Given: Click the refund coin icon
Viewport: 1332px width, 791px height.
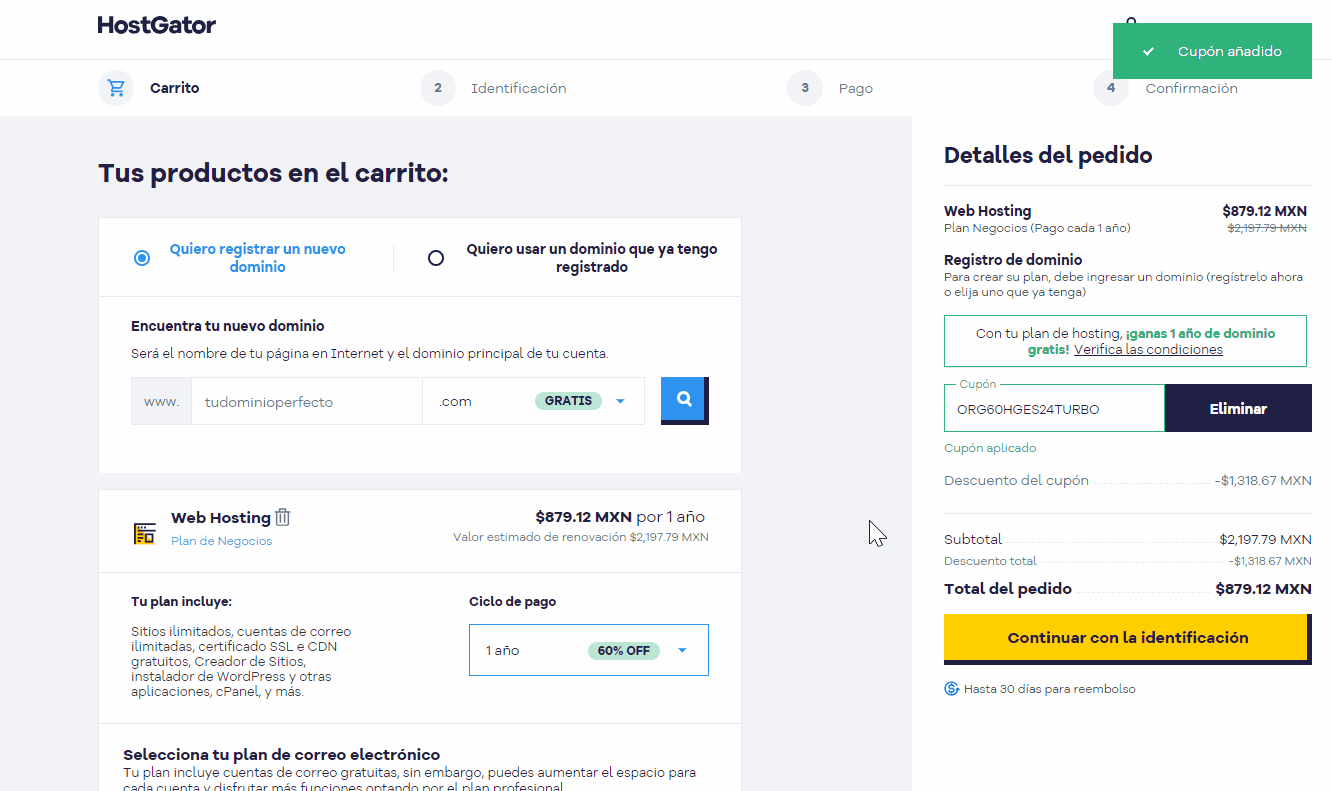Looking at the screenshot, I should tap(952, 689).
